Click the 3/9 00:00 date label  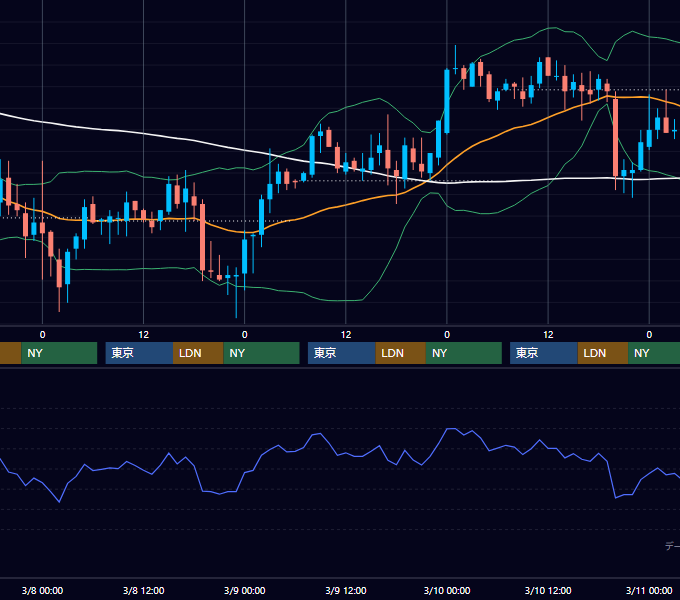(245, 590)
